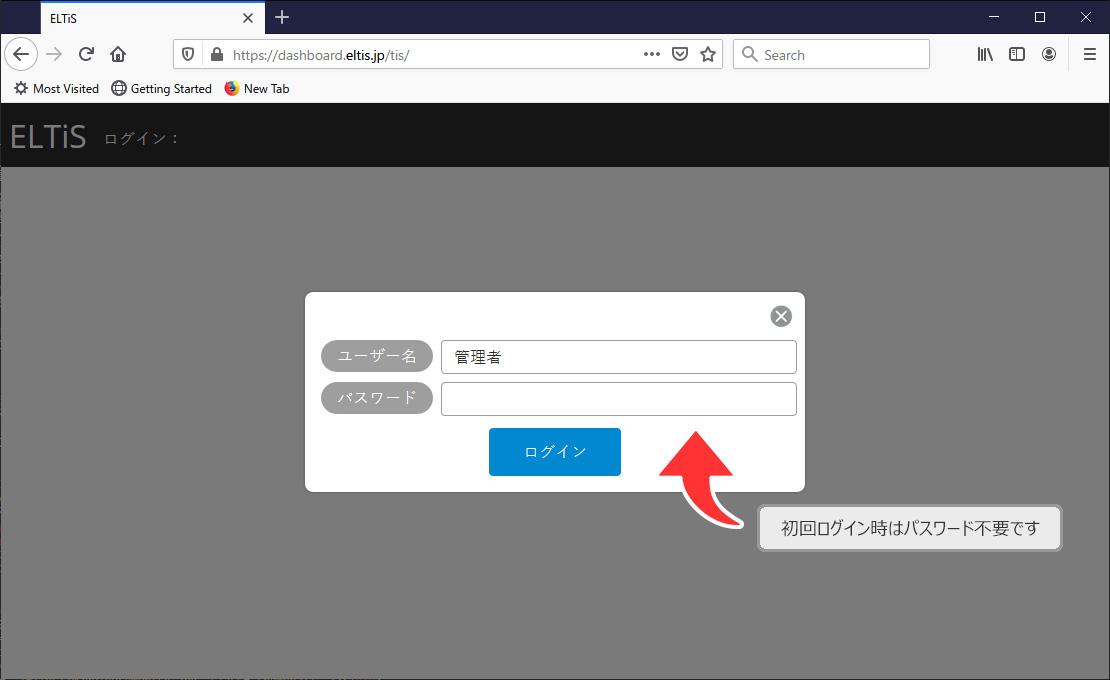Click the ログイン： text in header
This screenshot has height=680, width=1110.
(142, 139)
